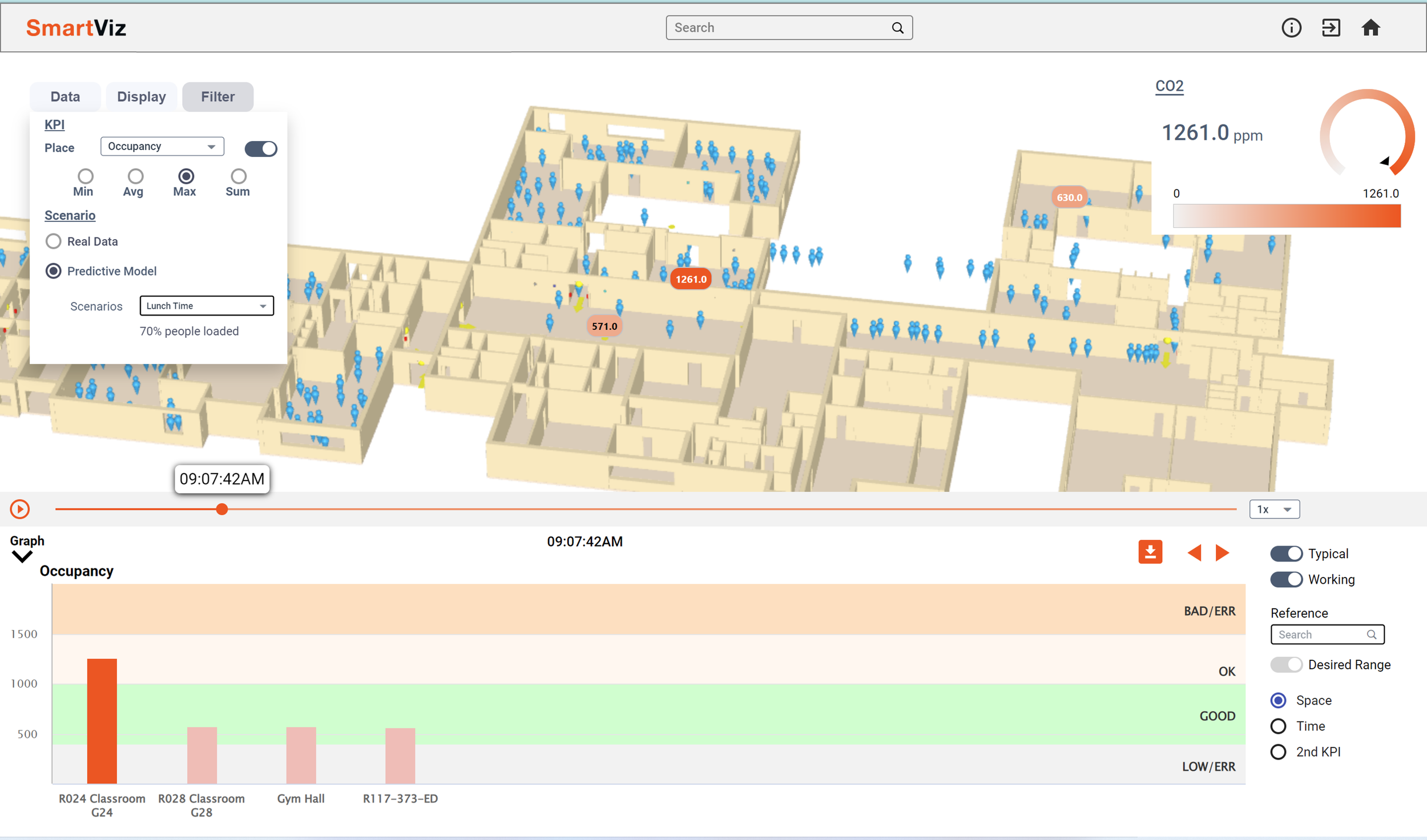Switch to the Display tab
The width and height of the screenshot is (1427, 840).
(x=141, y=96)
